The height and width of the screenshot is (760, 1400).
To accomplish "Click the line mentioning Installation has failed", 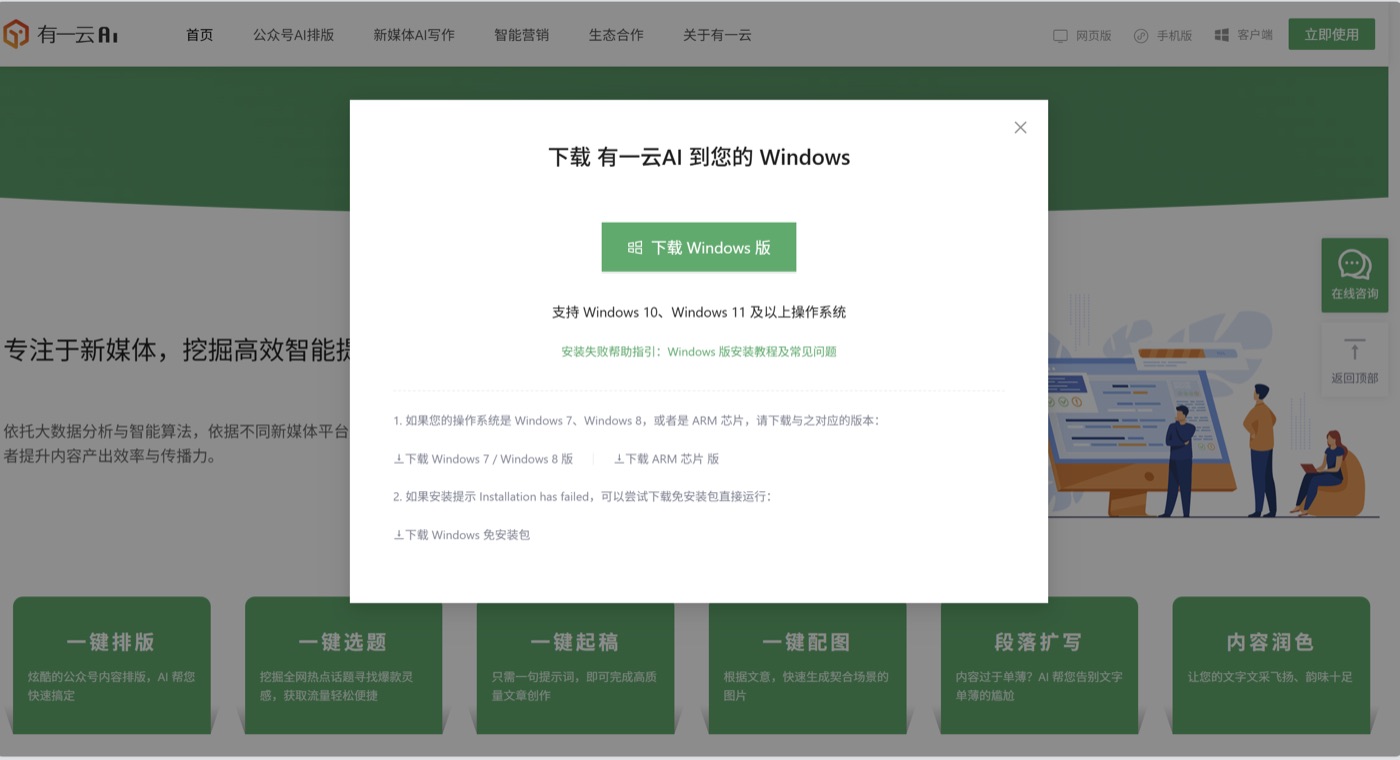I will coord(582,497).
